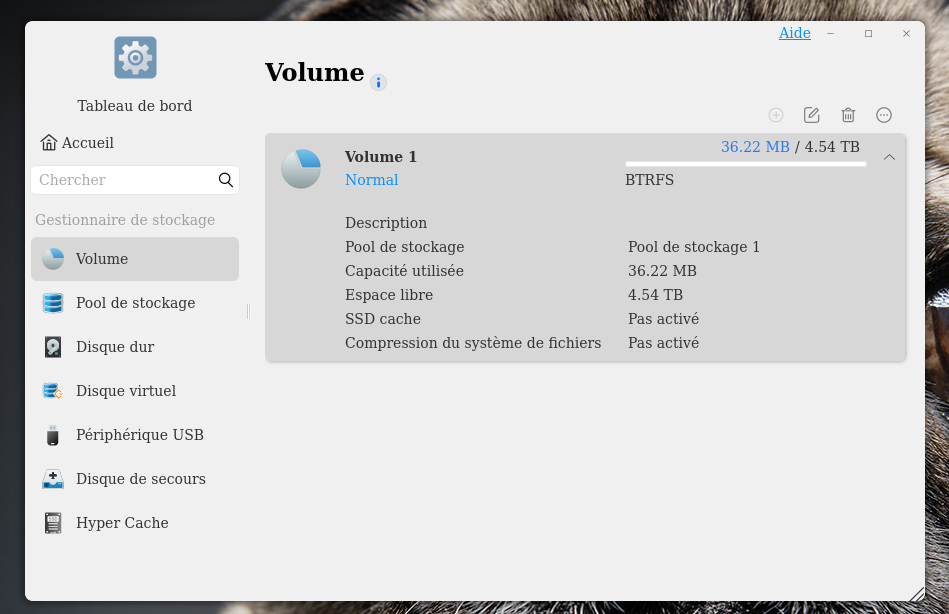Open Pool de stockage section
949x614 pixels.
pyautogui.click(x=135, y=303)
